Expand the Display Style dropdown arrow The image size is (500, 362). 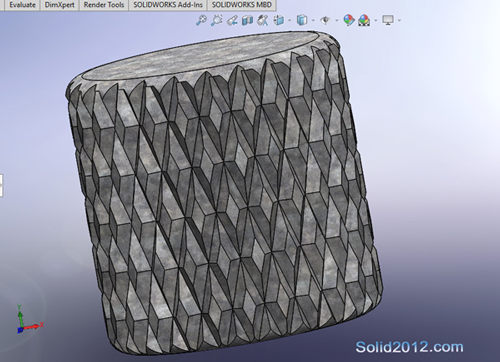[313, 21]
